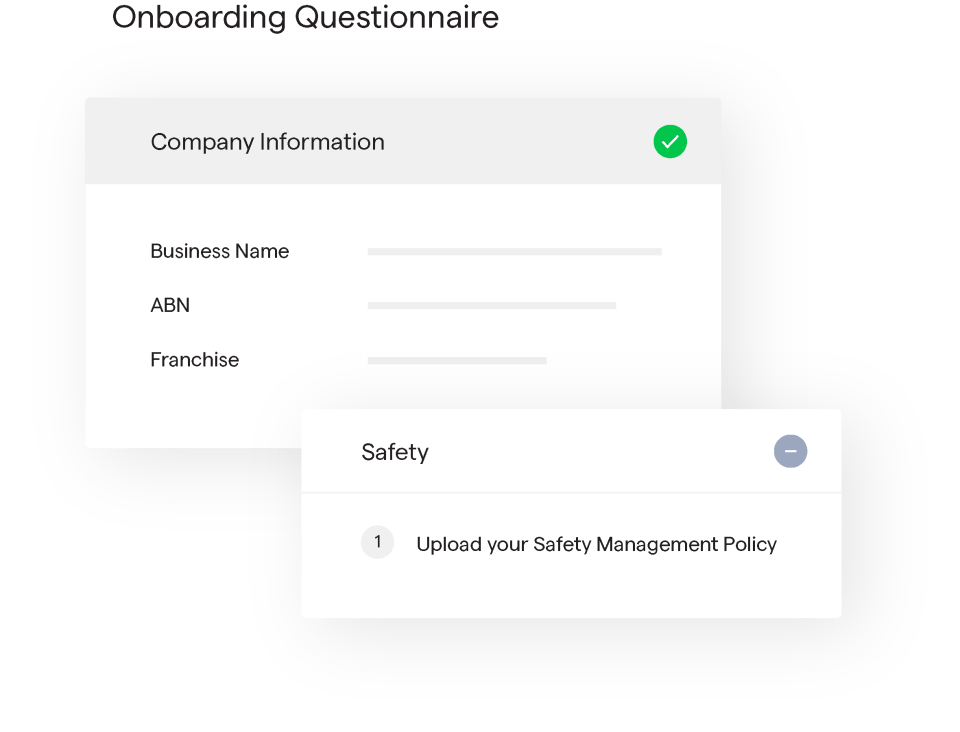
Task: Click the word Information in the section header
Action: click(322, 142)
